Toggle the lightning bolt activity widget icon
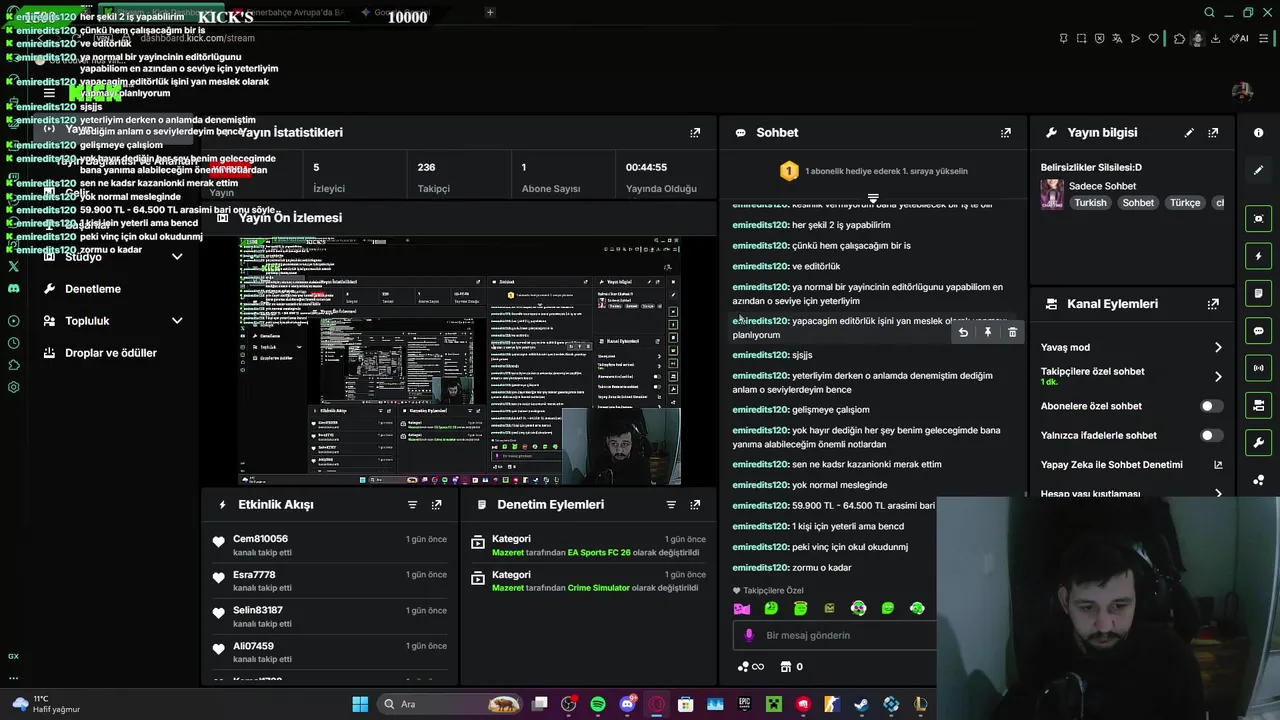 (1258, 256)
